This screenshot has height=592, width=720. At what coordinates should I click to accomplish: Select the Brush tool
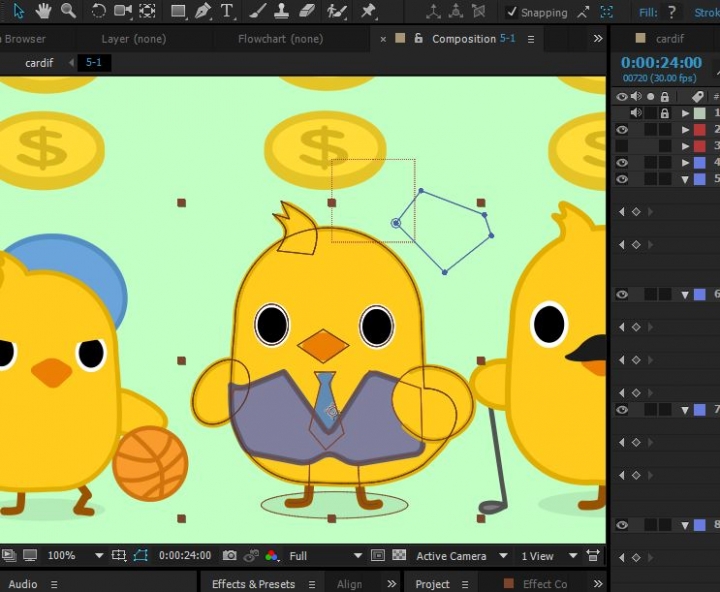(x=258, y=11)
